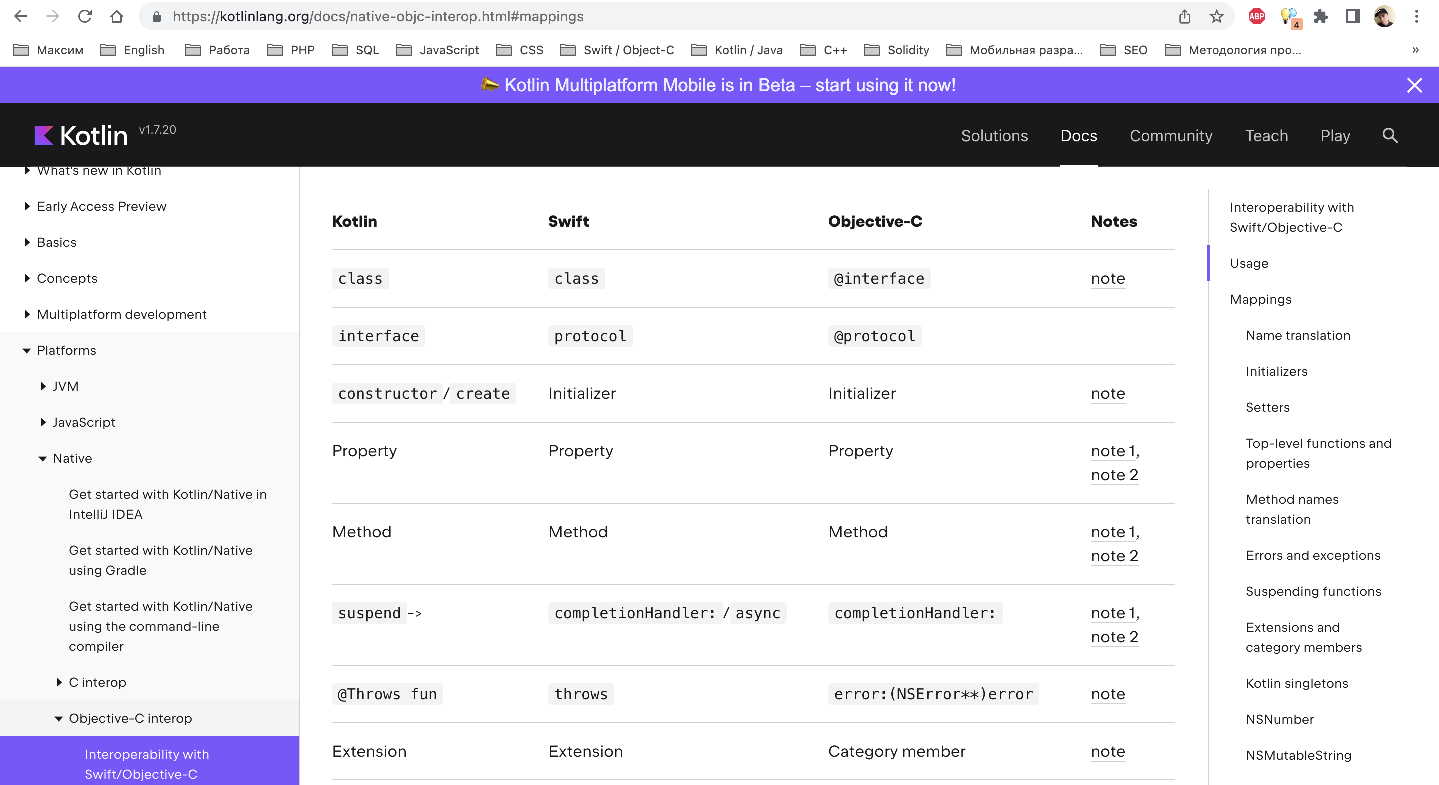Go back to the previous page
1439x785 pixels.
21,17
